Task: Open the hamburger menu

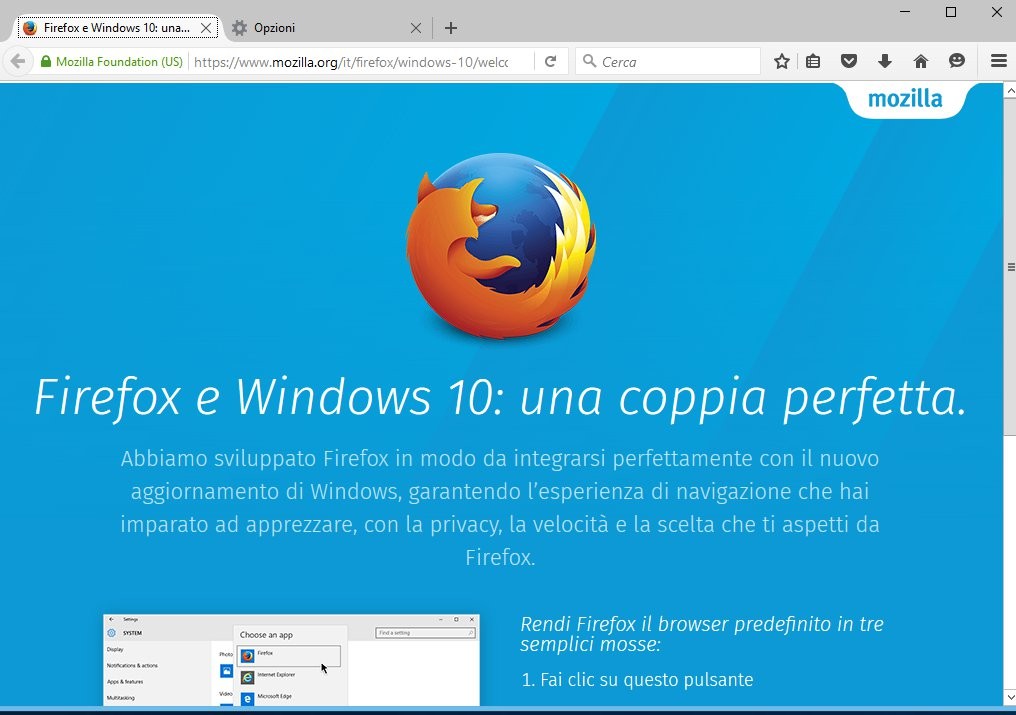Action: tap(998, 62)
